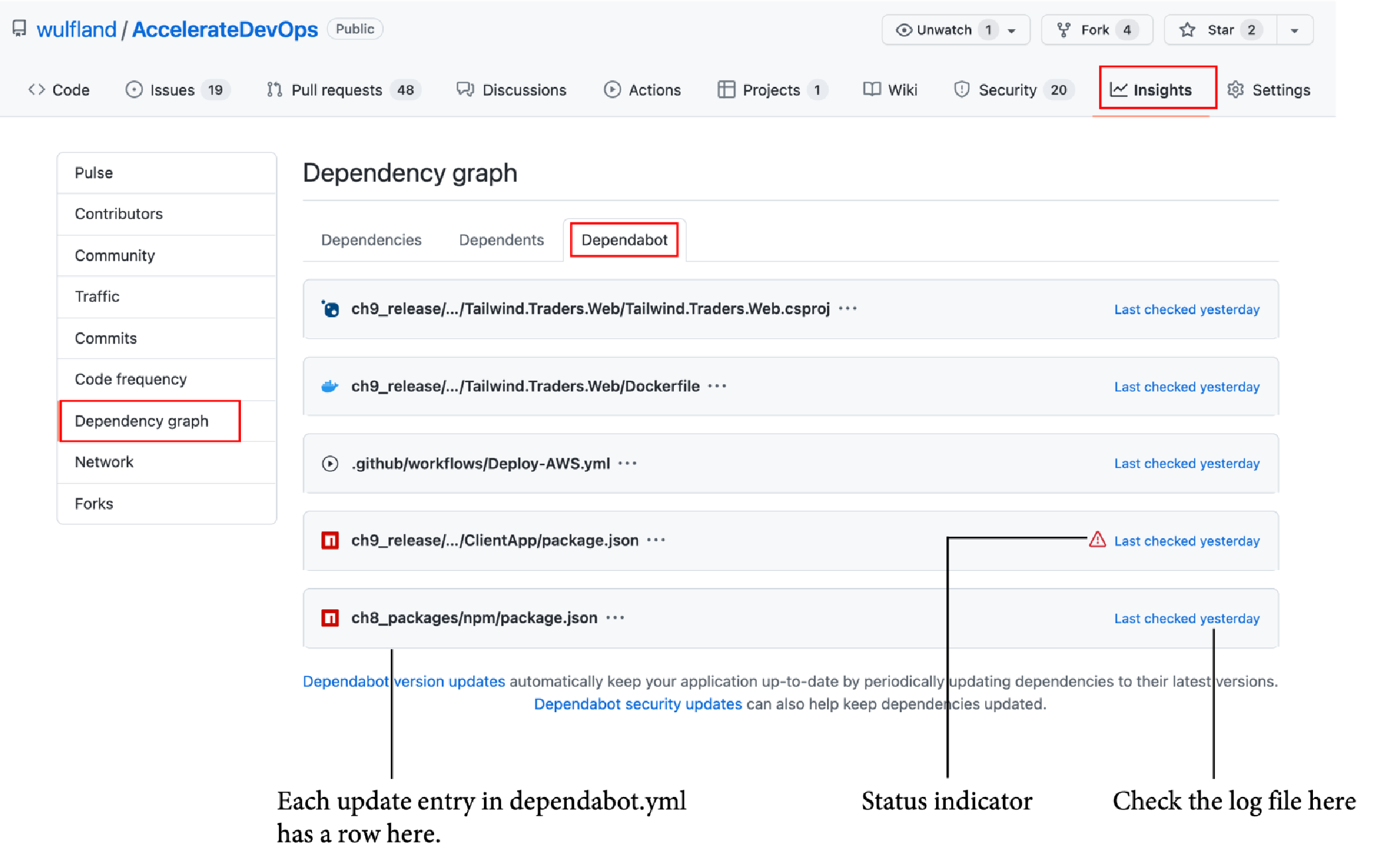Select Traffic in the sidebar
Image resolution: width=1382 pixels, height=868 pixels.
[167, 297]
